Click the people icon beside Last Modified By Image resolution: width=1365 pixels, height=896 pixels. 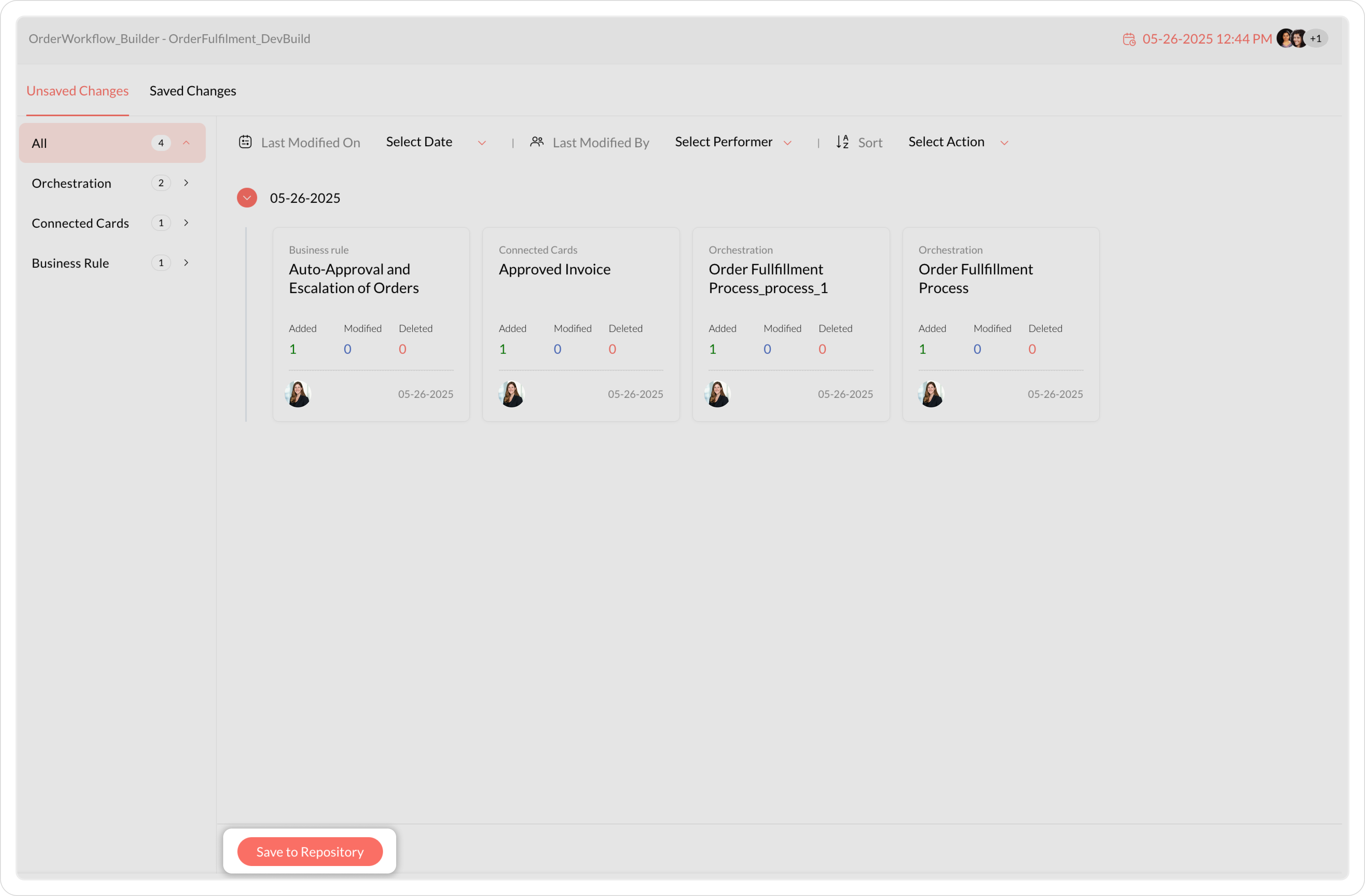537,142
